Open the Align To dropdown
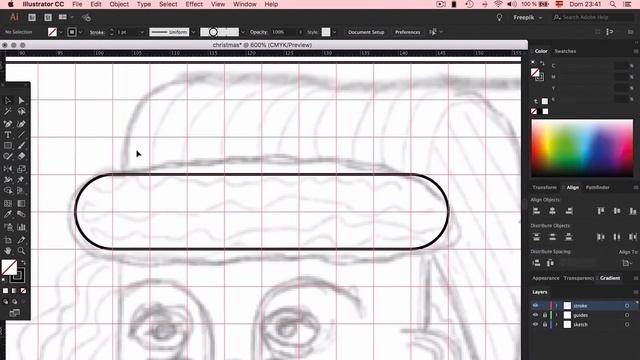The height and width of the screenshot is (360, 640). coord(626,263)
